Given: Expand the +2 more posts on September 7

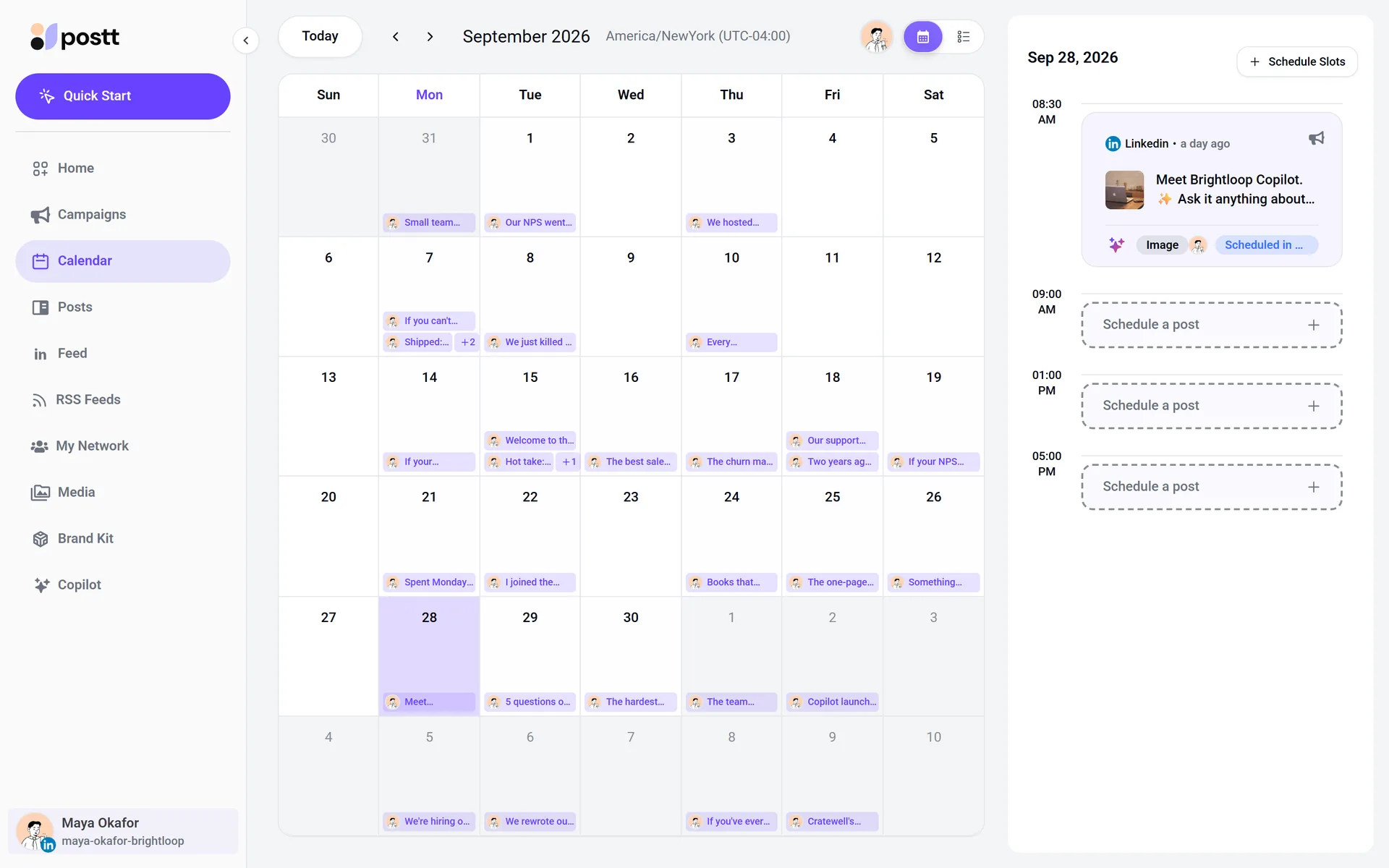Looking at the screenshot, I should [467, 342].
